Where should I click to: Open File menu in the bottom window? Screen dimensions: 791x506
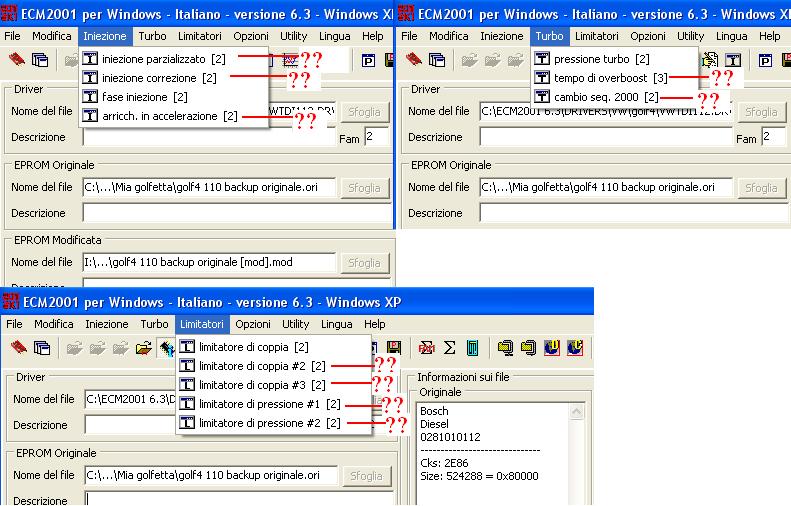pyautogui.click(x=14, y=324)
